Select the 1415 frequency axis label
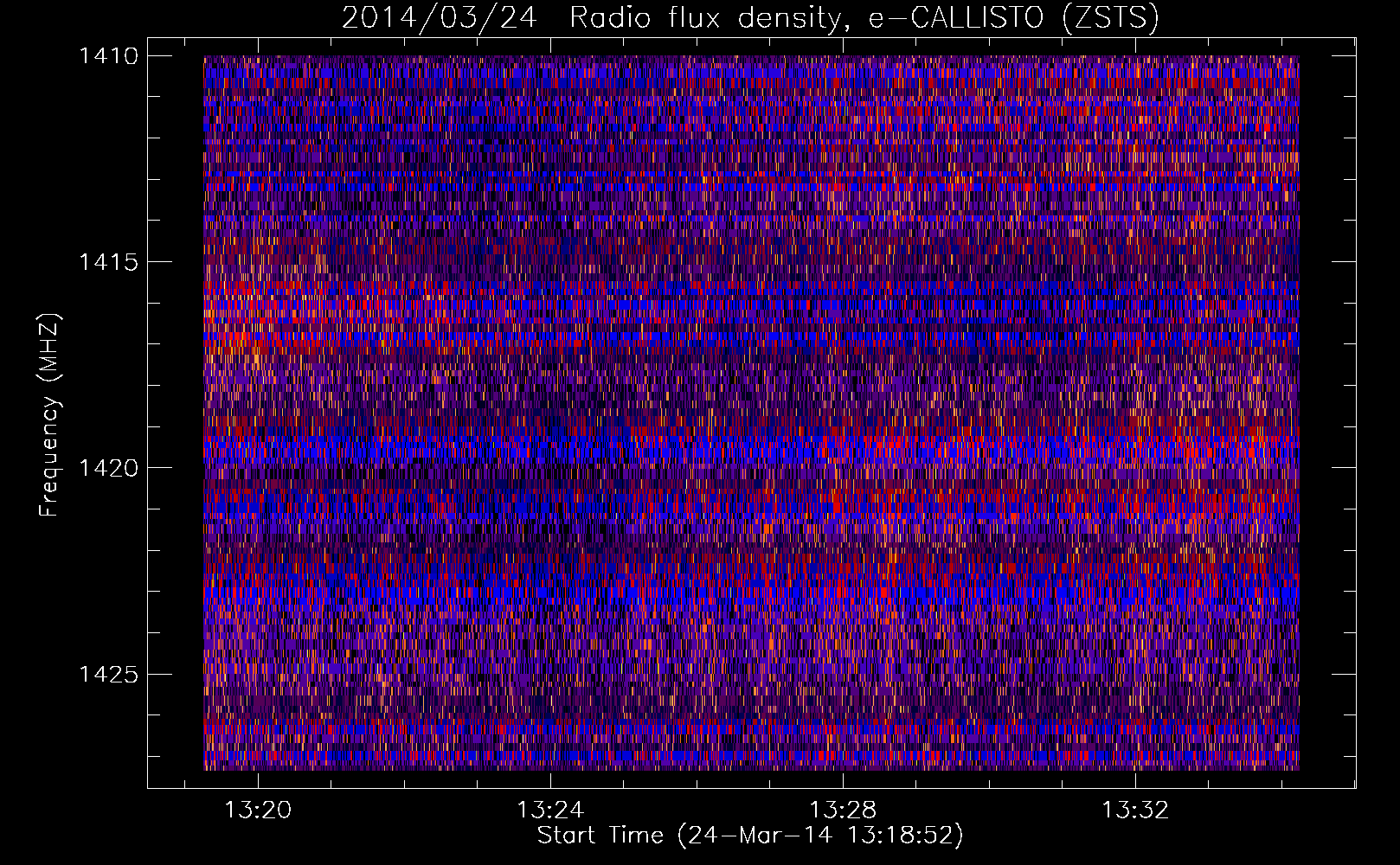 [108, 262]
